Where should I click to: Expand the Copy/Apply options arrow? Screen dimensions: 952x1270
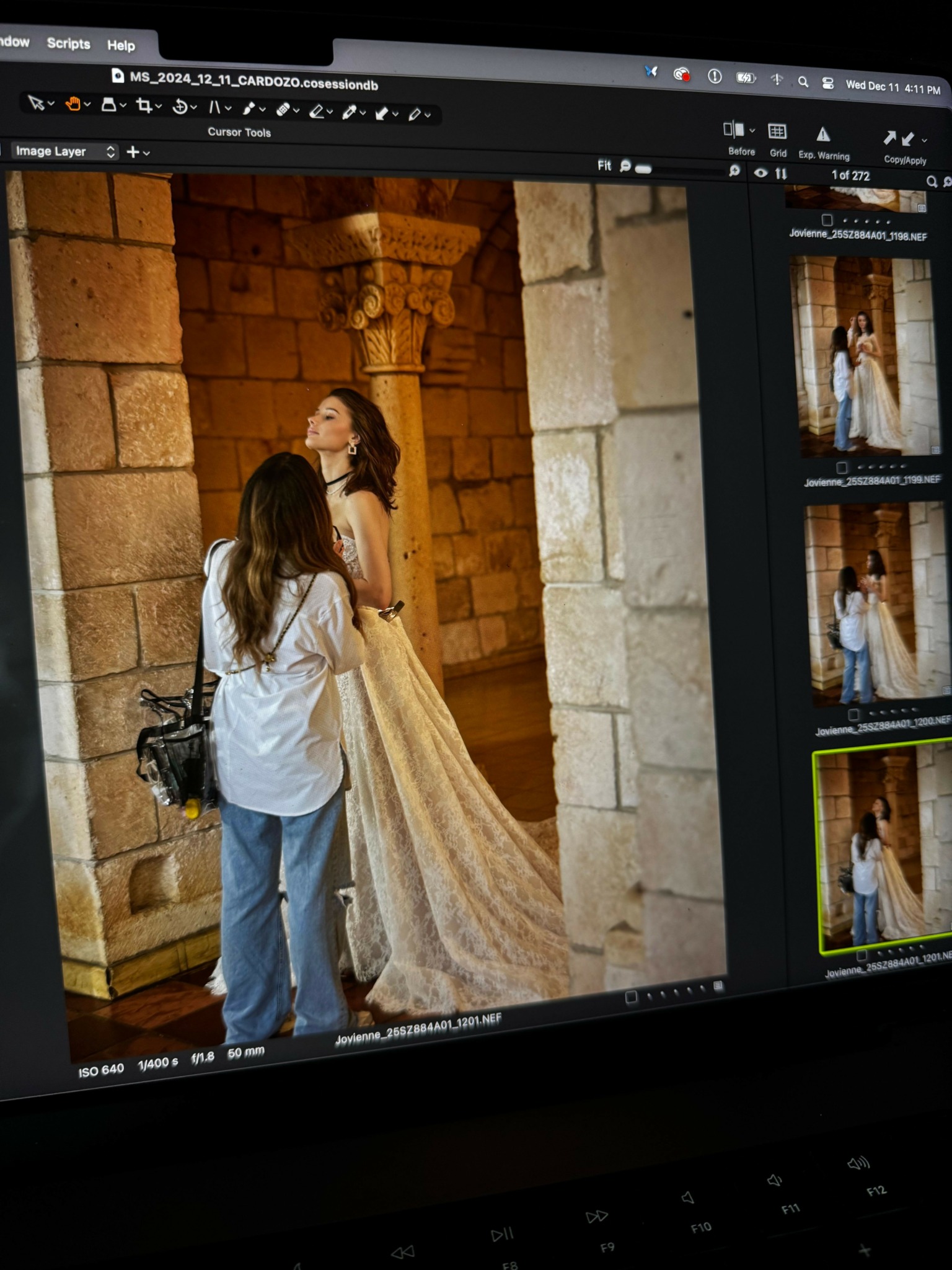click(925, 141)
